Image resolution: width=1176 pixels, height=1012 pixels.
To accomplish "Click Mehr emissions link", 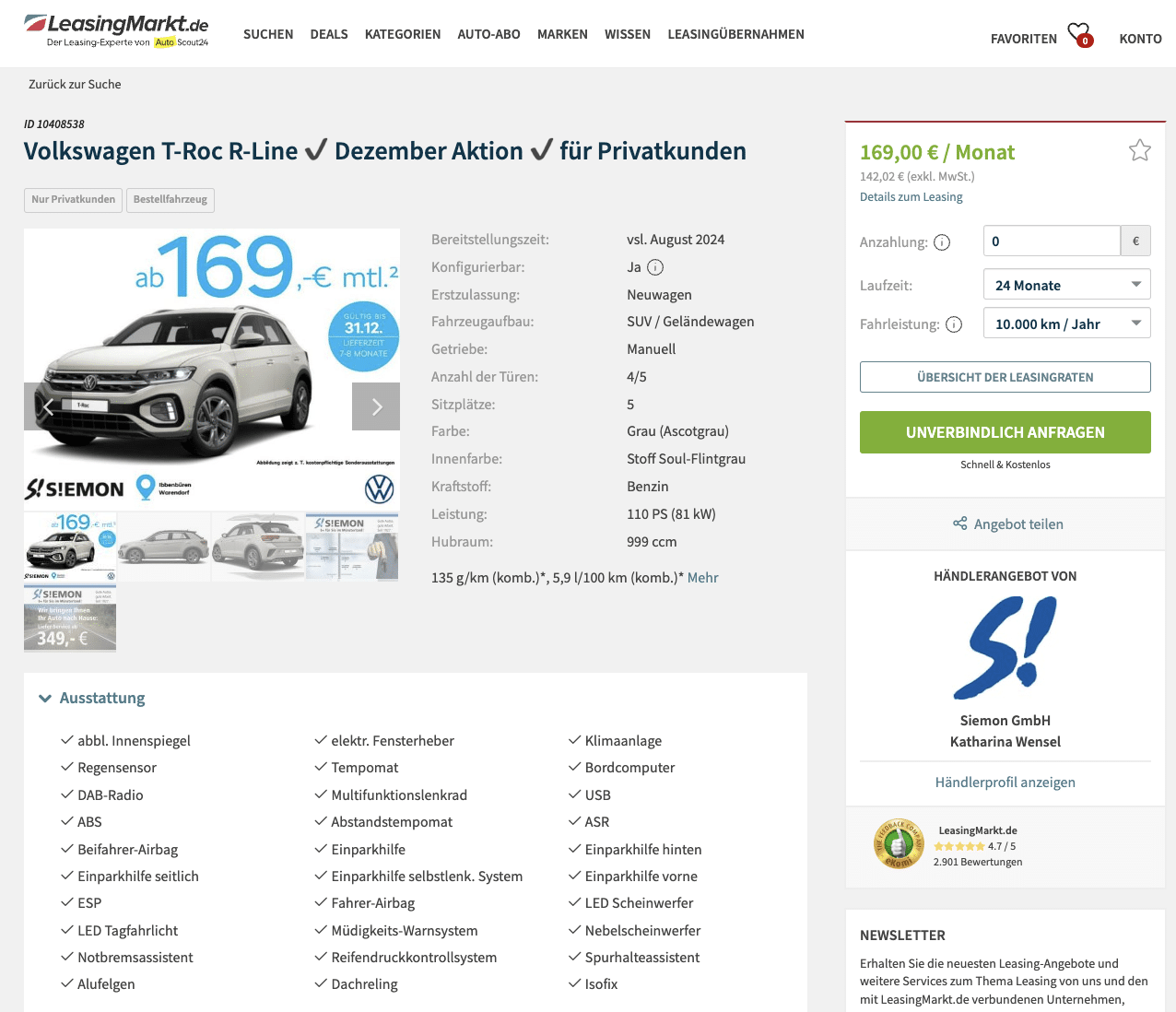I will click(x=702, y=577).
